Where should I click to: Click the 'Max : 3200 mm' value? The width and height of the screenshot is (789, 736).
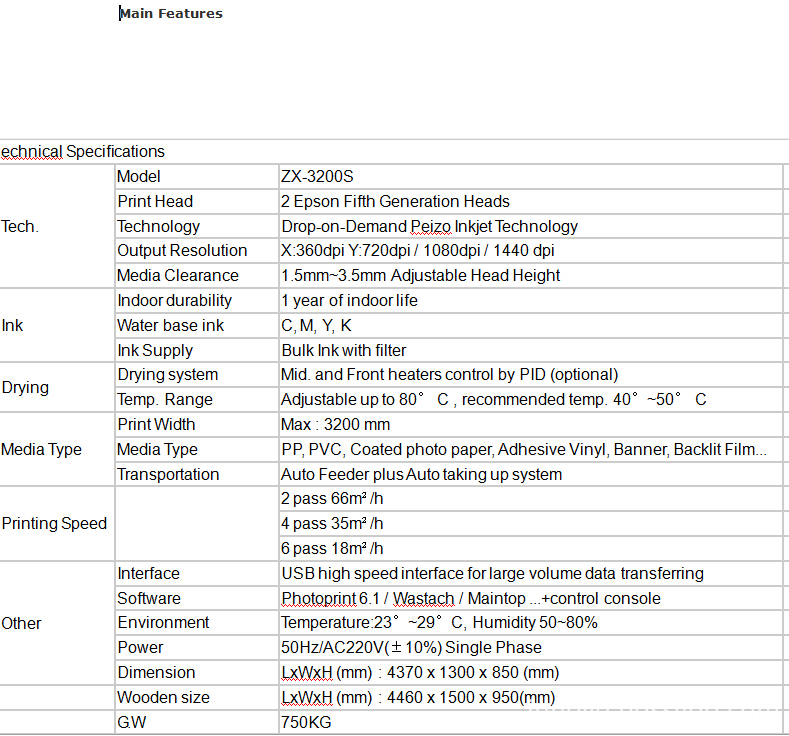(335, 424)
